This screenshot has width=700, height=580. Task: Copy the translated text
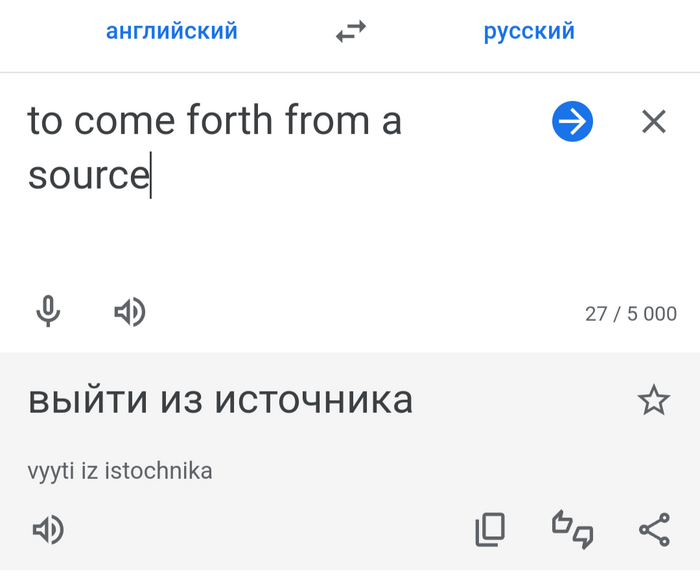coord(490,530)
